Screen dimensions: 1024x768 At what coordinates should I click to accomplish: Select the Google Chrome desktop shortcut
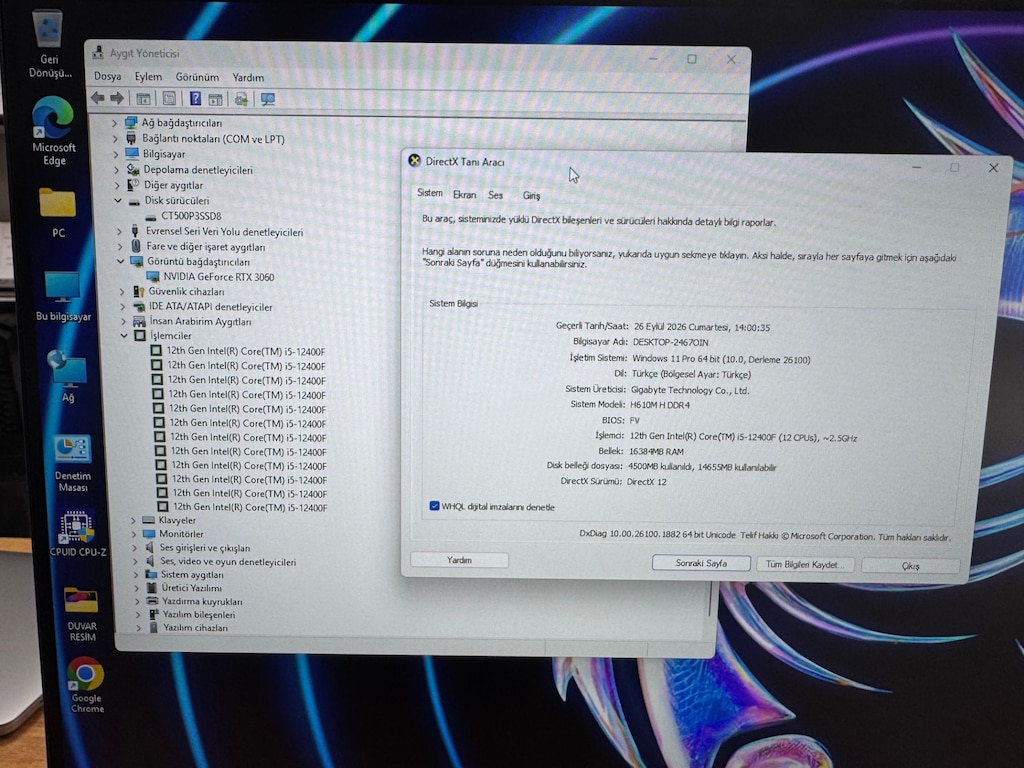point(86,684)
